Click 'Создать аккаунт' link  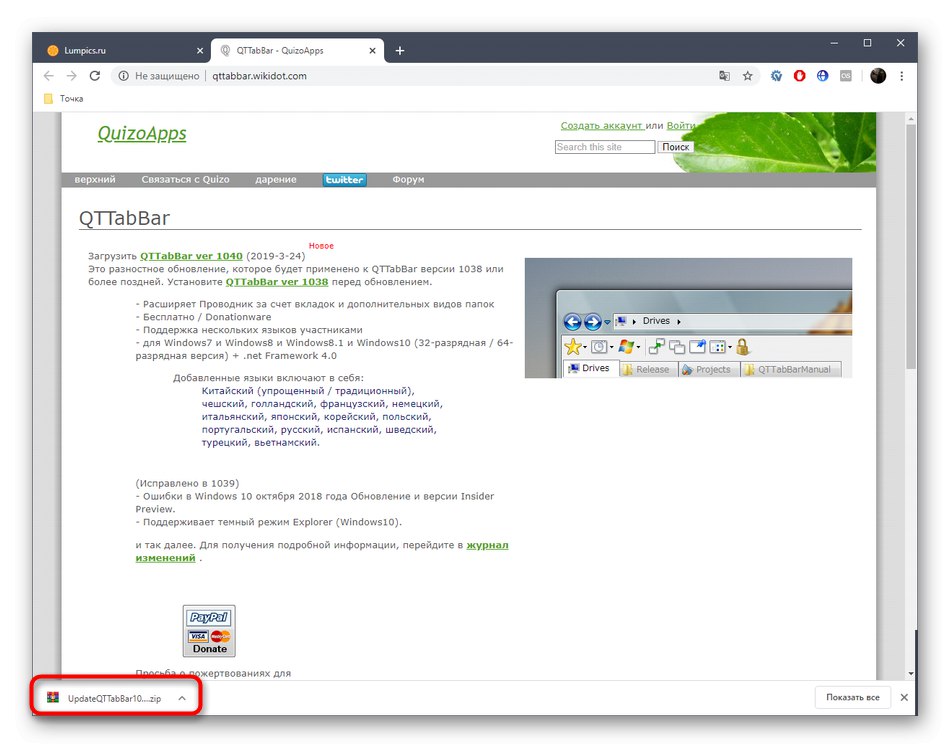point(601,125)
